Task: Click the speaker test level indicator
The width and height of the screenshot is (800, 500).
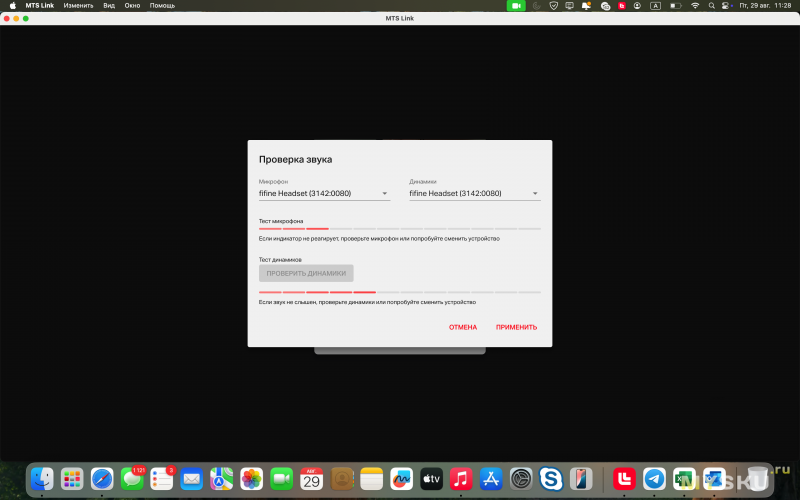Action: click(399, 292)
